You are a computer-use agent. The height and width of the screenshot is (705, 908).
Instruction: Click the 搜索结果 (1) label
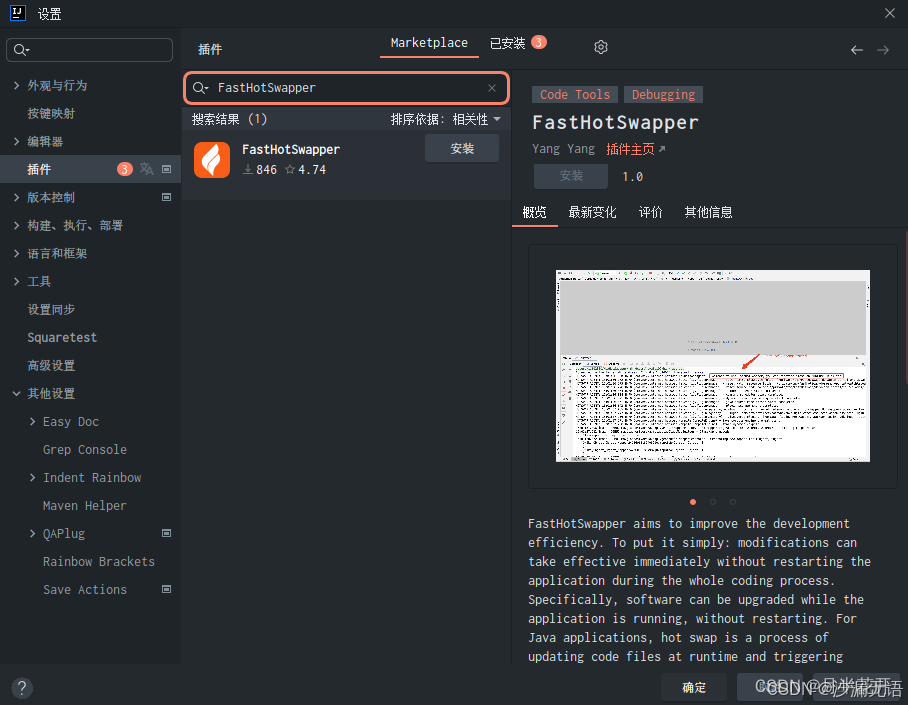pyautogui.click(x=229, y=119)
